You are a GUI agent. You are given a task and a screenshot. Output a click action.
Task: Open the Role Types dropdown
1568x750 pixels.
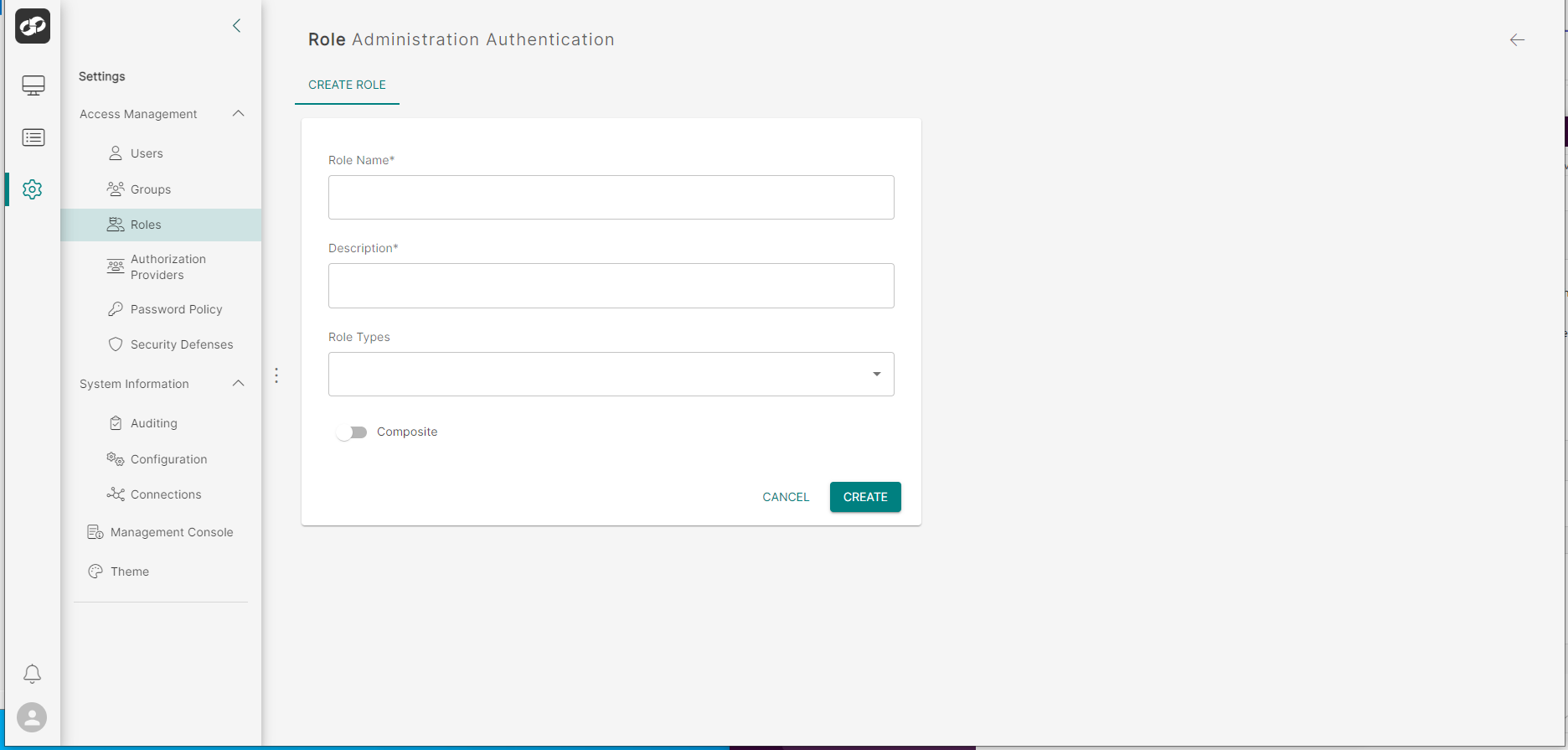[x=611, y=374]
